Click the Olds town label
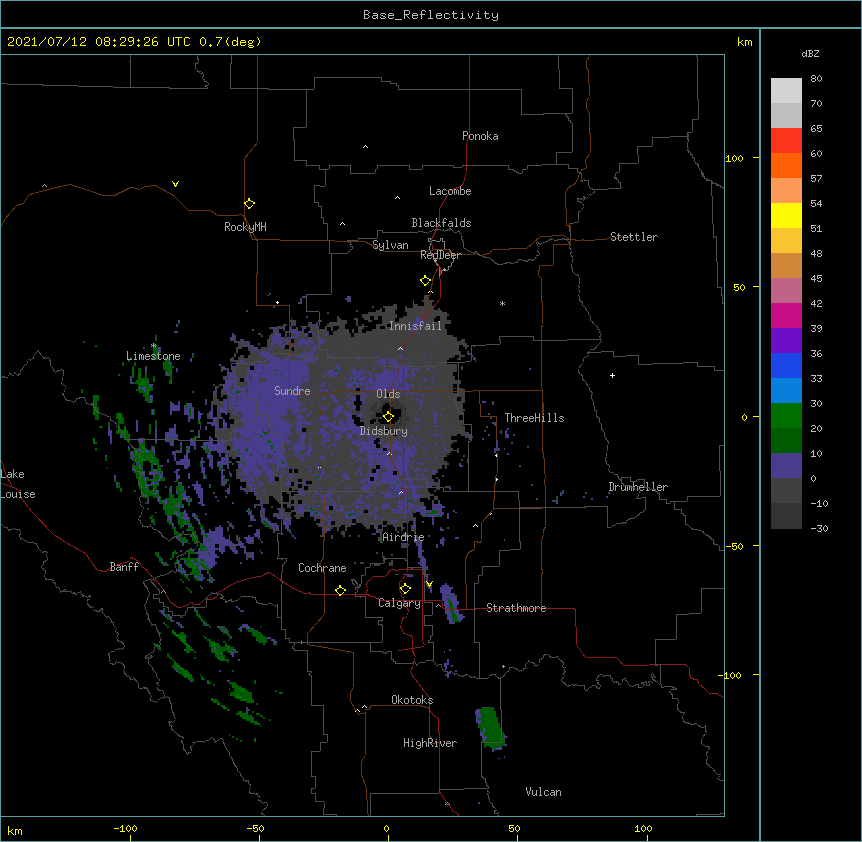 388,394
